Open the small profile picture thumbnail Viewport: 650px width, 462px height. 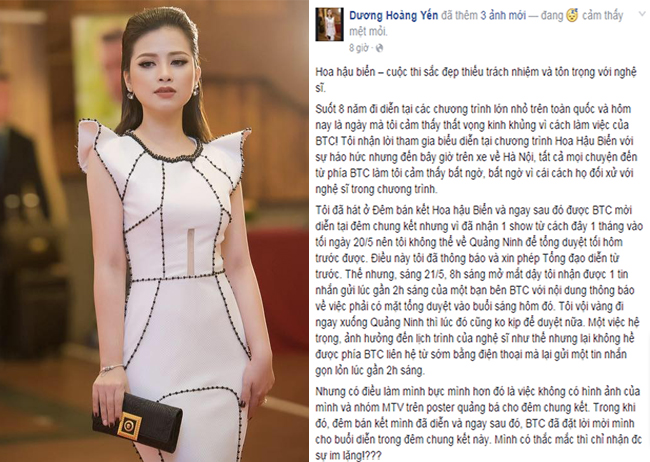(x=329, y=24)
